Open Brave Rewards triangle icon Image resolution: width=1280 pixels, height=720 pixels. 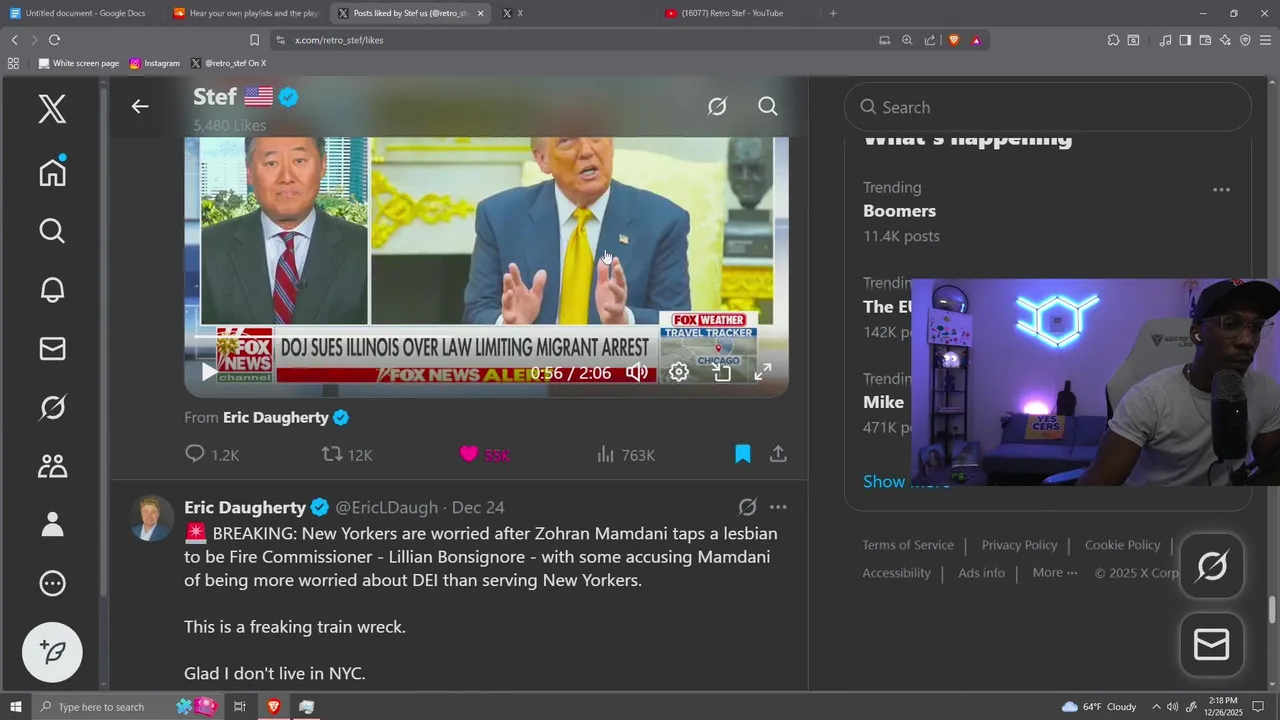pyautogui.click(x=976, y=40)
